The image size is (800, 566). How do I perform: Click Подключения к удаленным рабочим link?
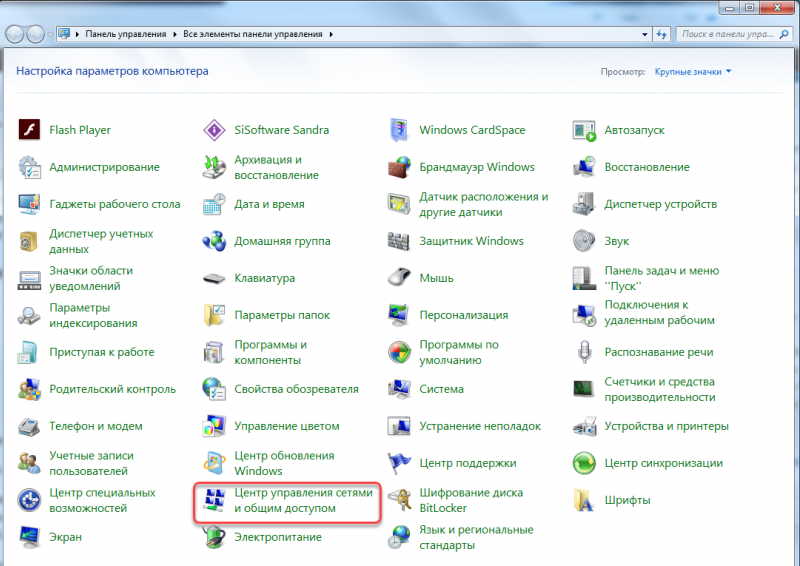point(660,312)
